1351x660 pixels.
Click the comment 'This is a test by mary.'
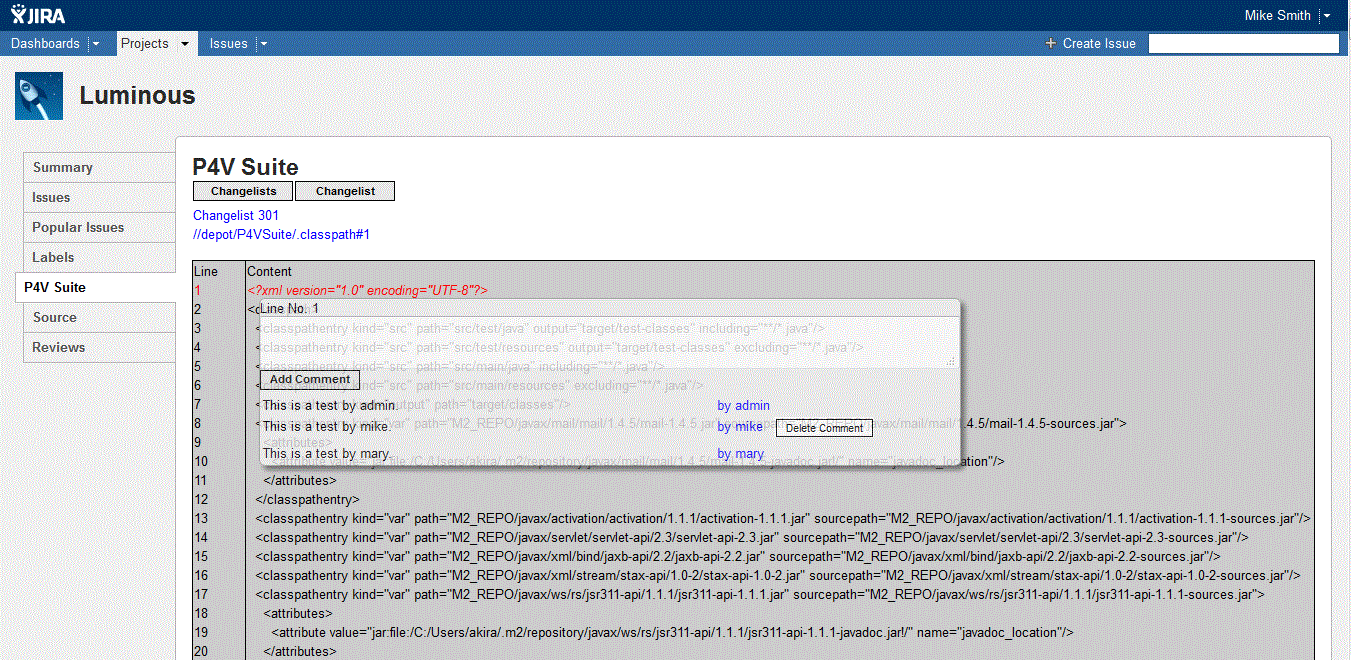(x=327, y=454)
